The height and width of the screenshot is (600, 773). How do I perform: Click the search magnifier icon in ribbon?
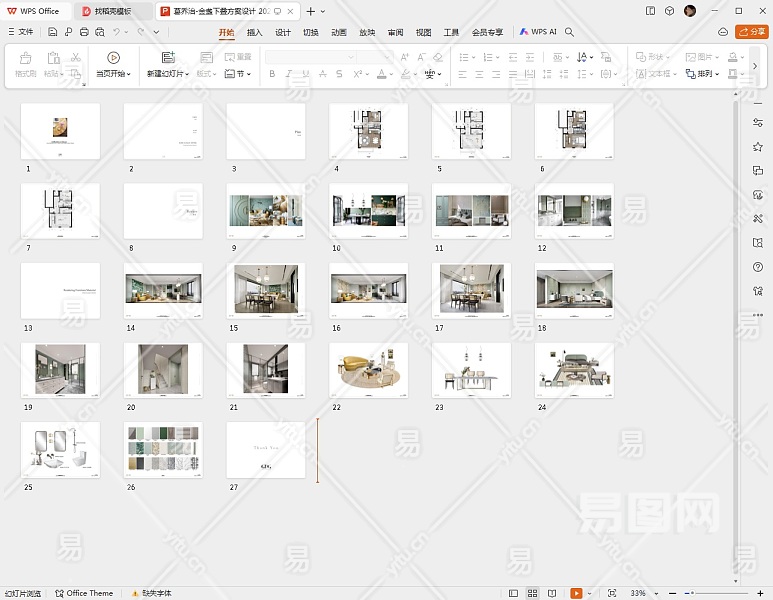[x=569, y=32]
